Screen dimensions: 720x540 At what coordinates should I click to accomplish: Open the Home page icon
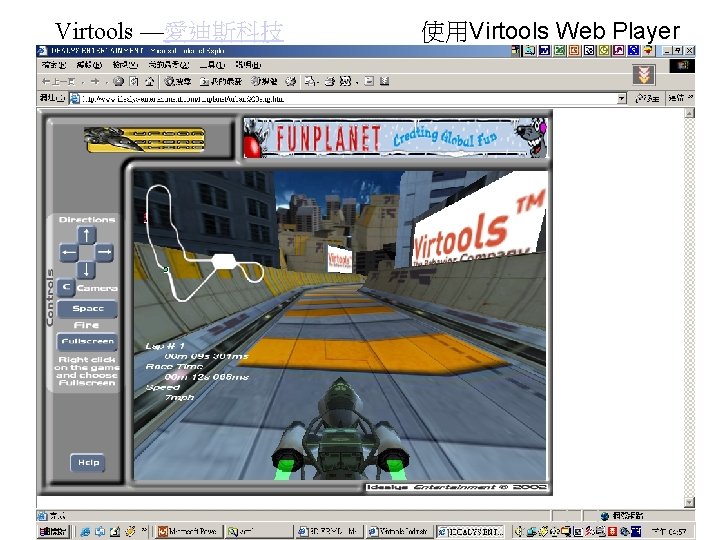click(x=149, y=82)
